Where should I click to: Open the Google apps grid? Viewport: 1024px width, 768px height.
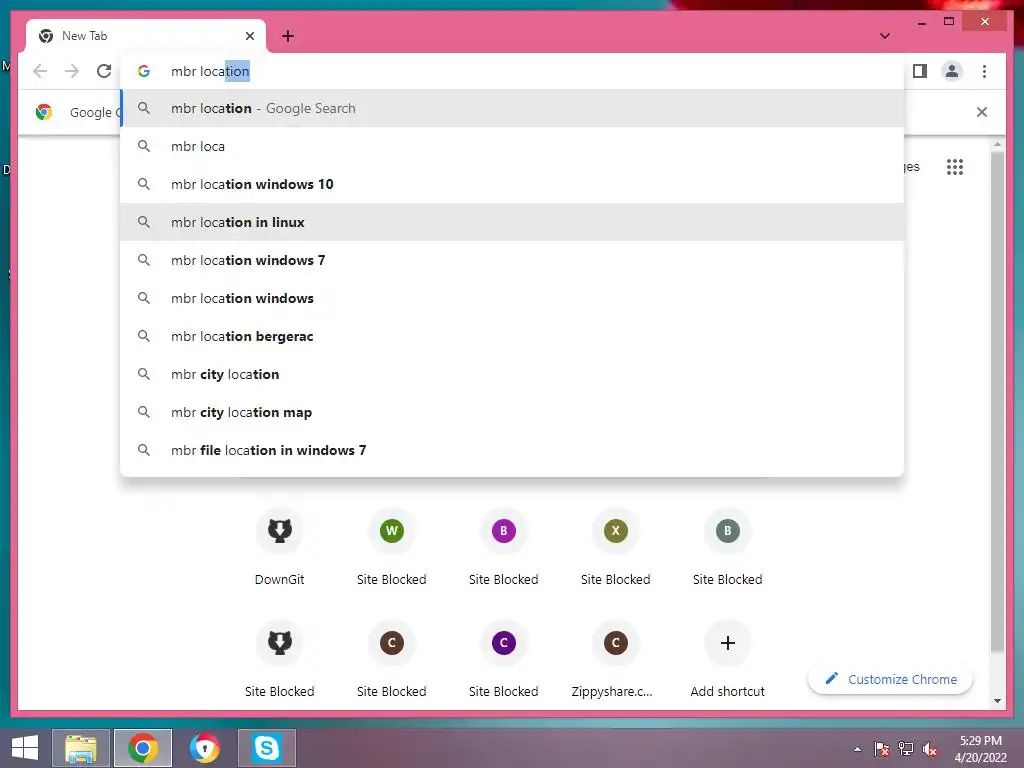tap(955, 167)
